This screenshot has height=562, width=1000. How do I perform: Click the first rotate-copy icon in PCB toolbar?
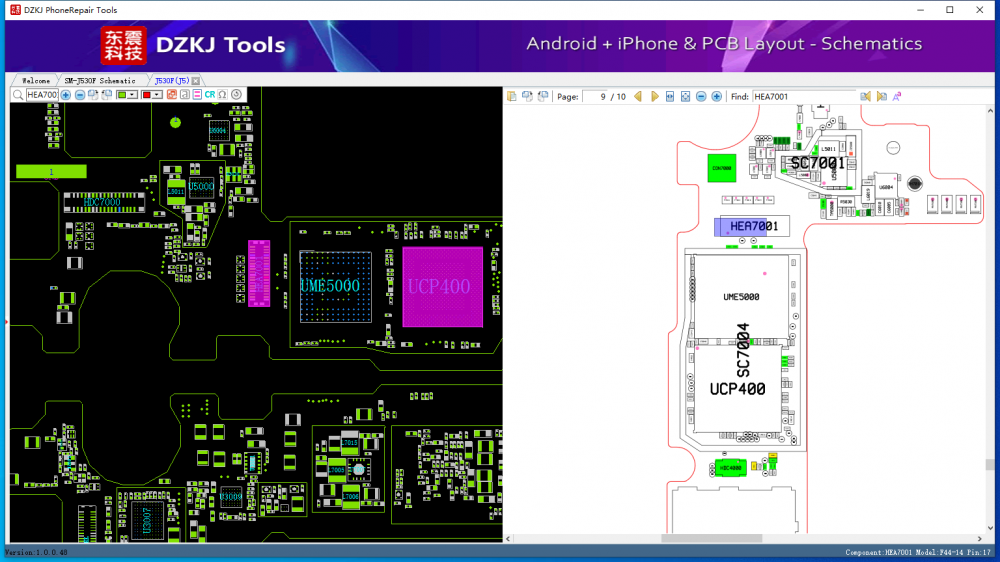tap(93, 95)
